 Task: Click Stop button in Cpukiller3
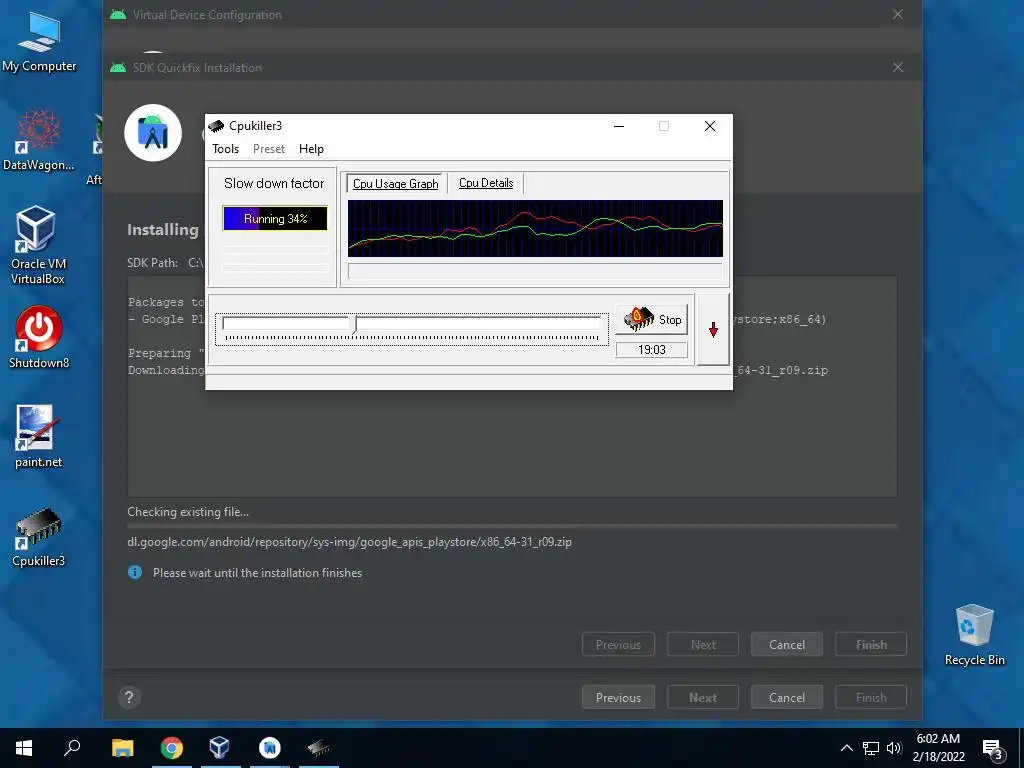[x=652, y=319]
